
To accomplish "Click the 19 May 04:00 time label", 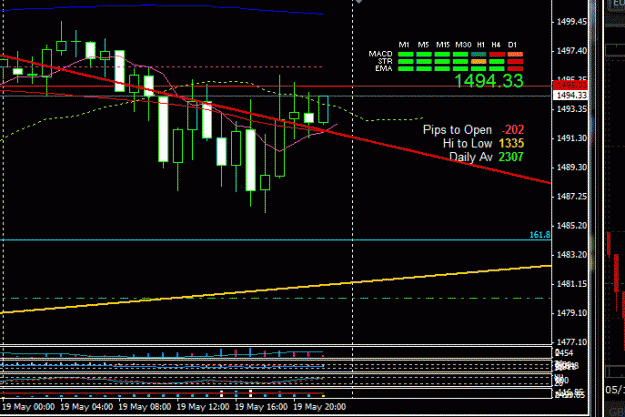I will [86, 407].
